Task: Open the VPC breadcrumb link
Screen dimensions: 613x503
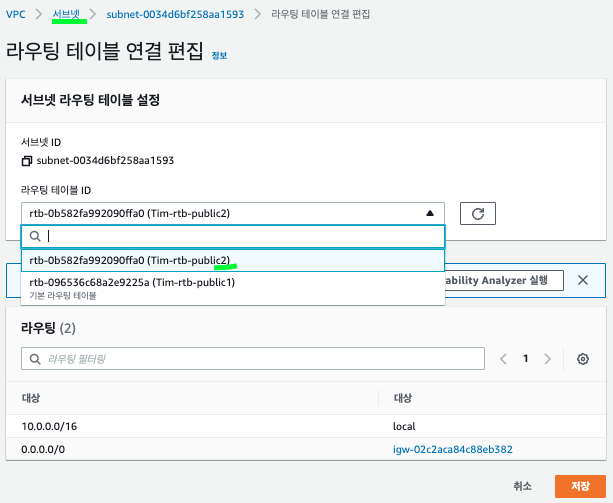Action: [16, 14]
